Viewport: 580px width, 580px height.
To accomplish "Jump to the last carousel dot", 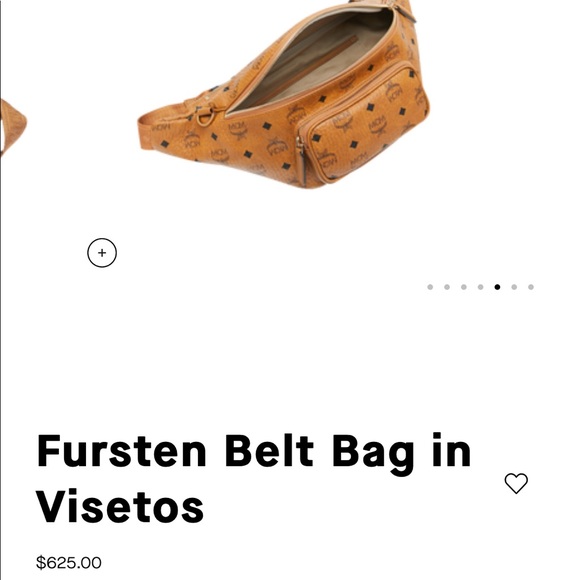I will 531,287.
